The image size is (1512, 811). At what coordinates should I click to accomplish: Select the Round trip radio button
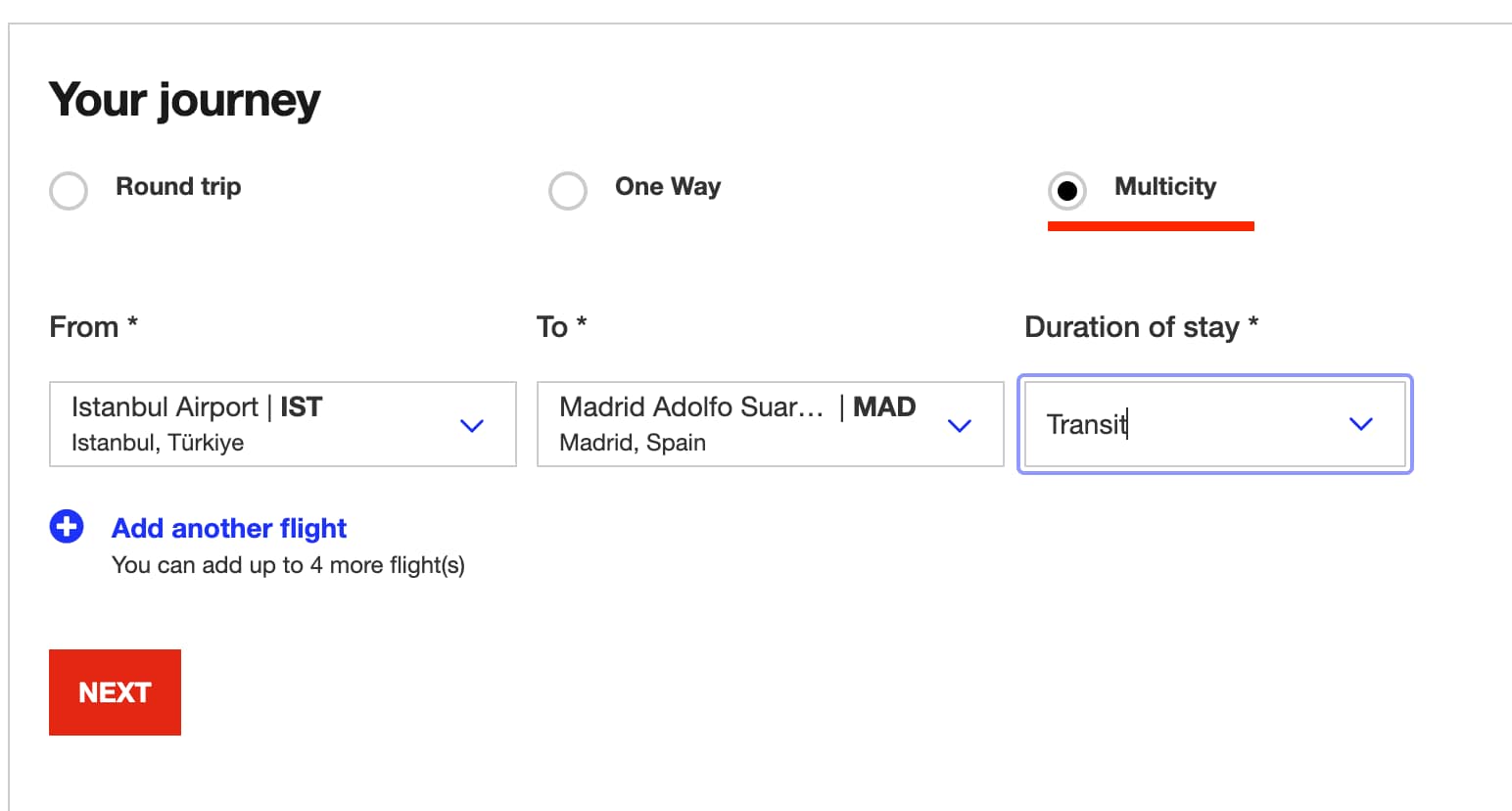coord(69,190)
